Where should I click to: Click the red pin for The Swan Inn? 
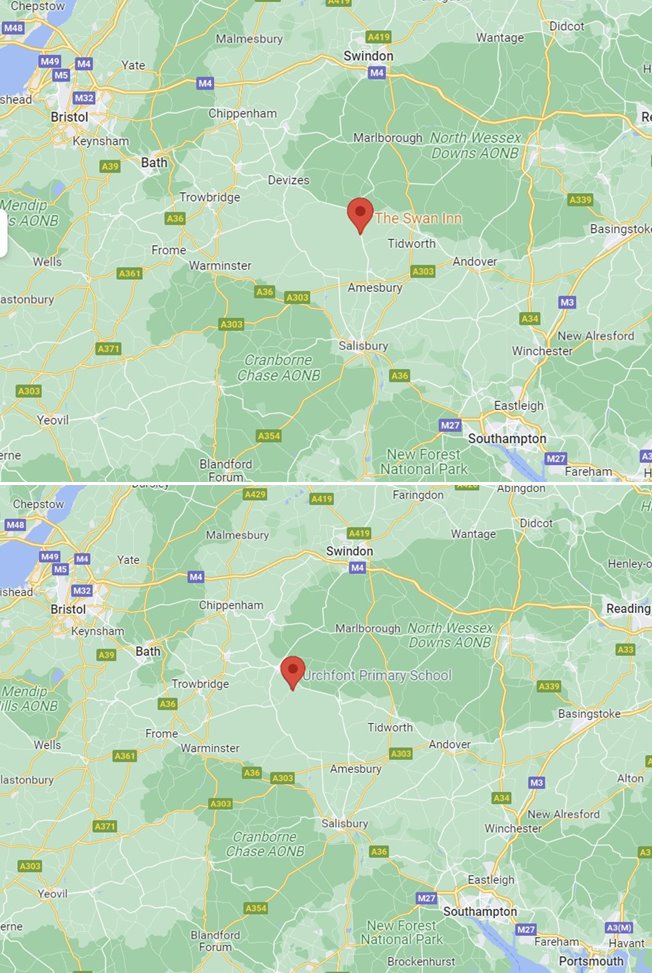pyautogui.click(x=360, y=216)
